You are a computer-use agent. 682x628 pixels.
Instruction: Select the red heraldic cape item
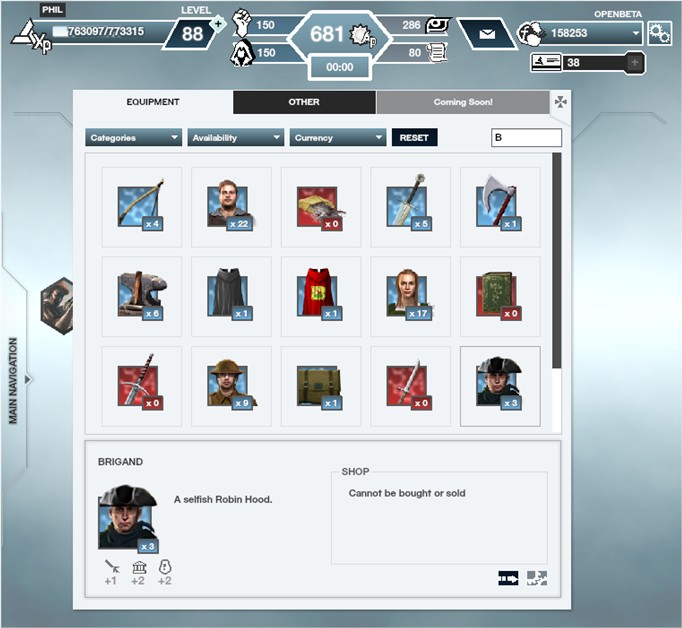tap(321, 297)
